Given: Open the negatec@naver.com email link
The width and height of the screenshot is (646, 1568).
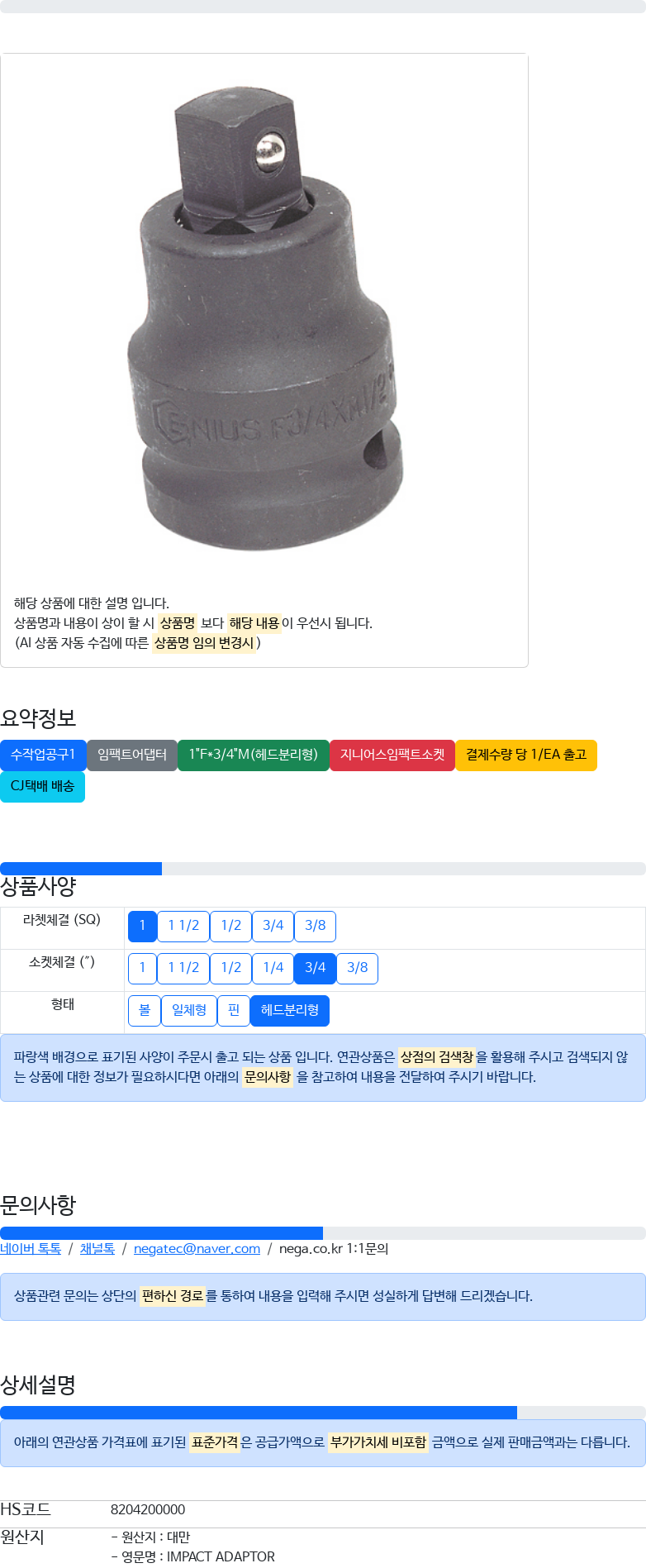Looking at the screenshot, I should (x=197, y=1249).
